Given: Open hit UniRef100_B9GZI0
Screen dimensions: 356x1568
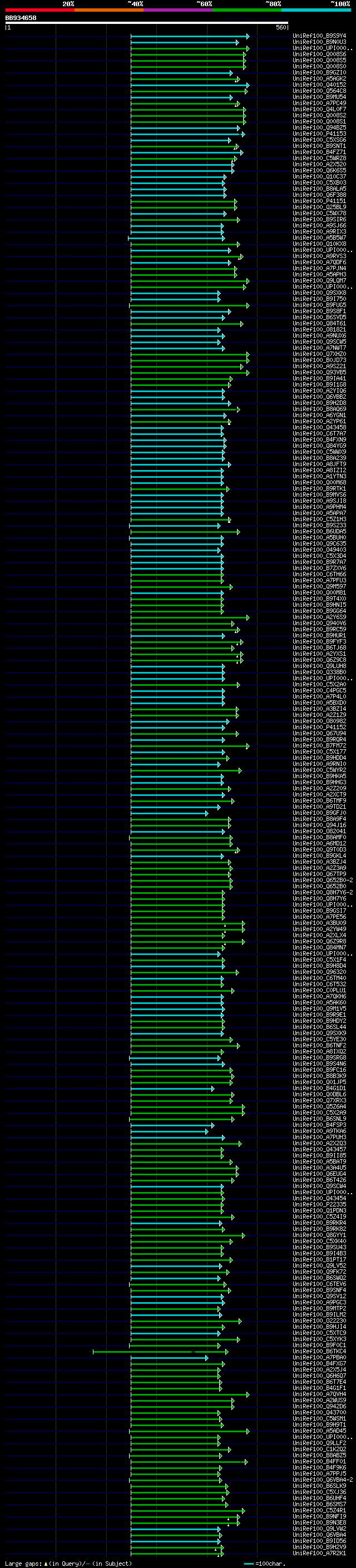Looking at the screenshot, I should click(319, 72).
